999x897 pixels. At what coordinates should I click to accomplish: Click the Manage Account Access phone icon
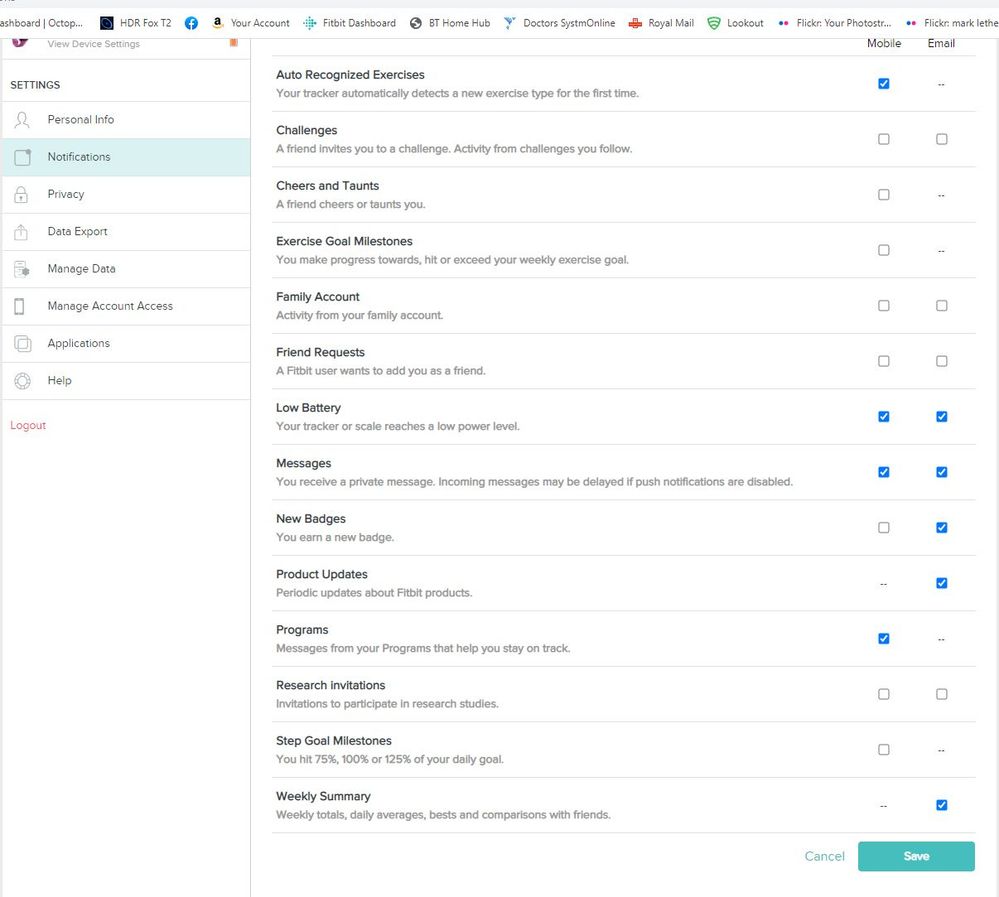(20, 306)
